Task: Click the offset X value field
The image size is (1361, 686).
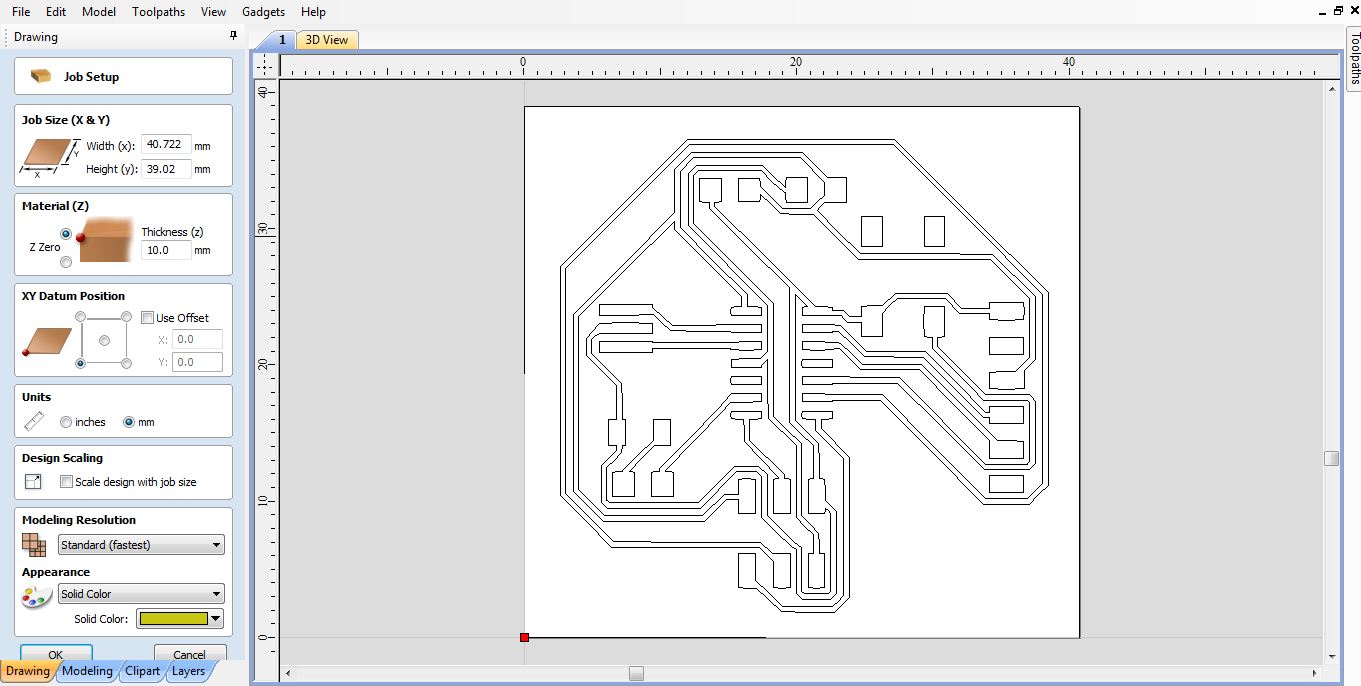Action: (x=197, y=339)
